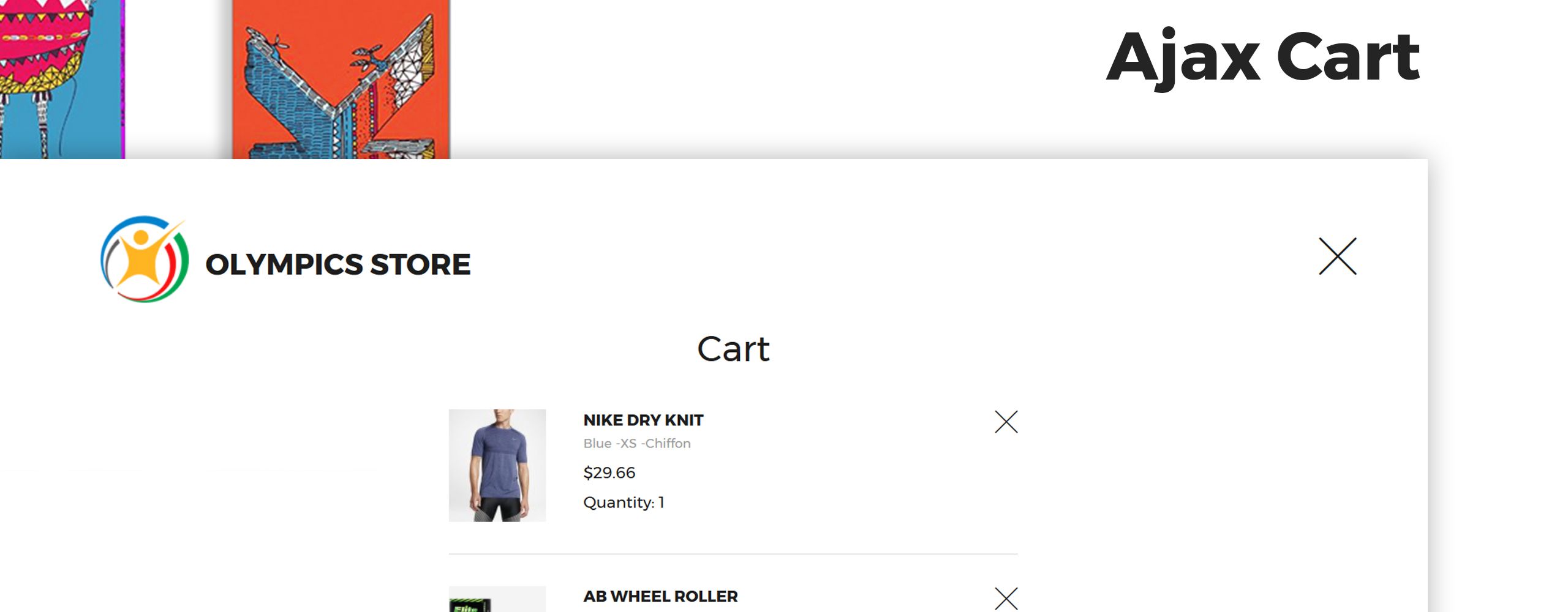
Task: Close the cart panel with the large X
Action: click(x=1337, y=256)
